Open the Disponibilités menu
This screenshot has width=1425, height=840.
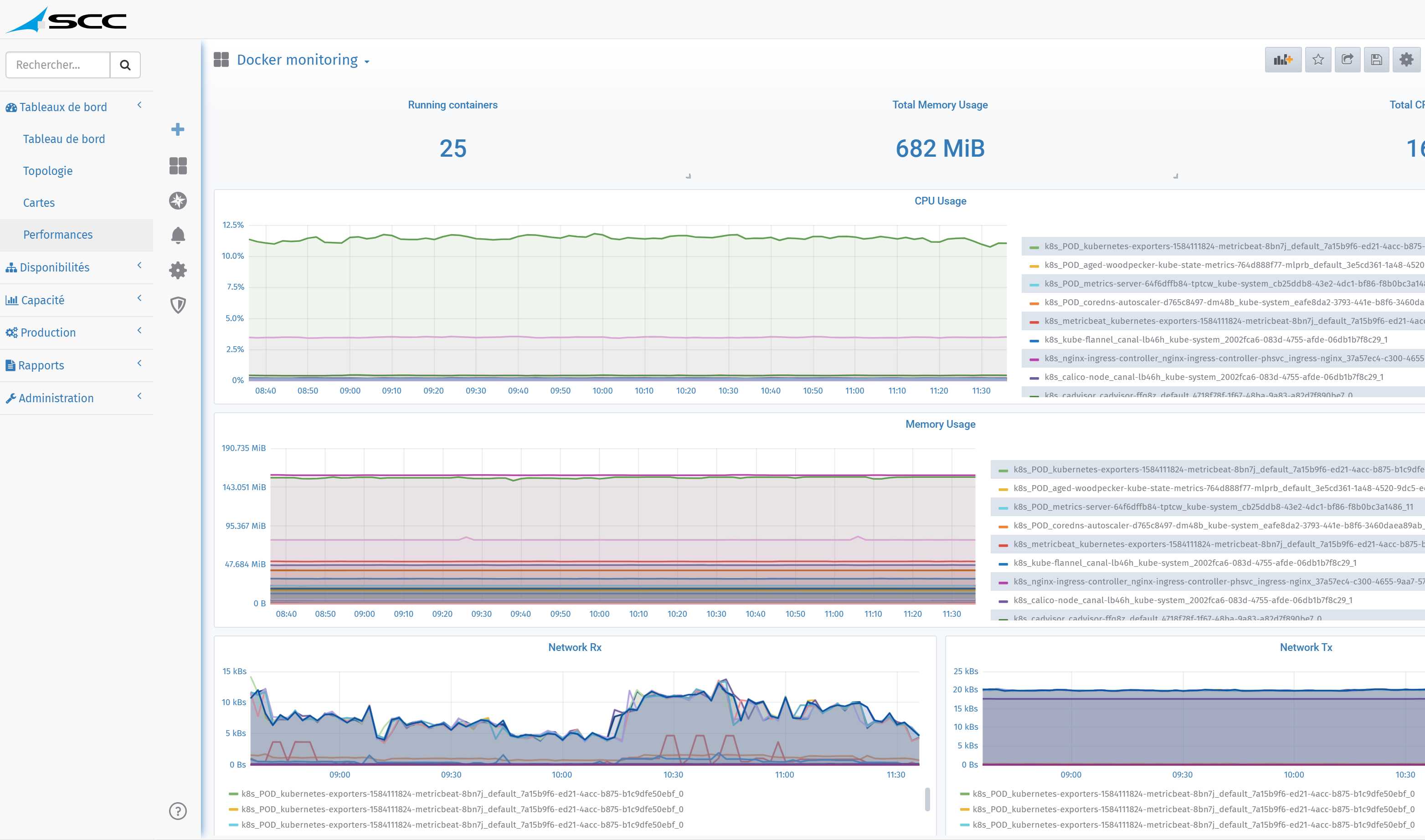tap(47, 267)
